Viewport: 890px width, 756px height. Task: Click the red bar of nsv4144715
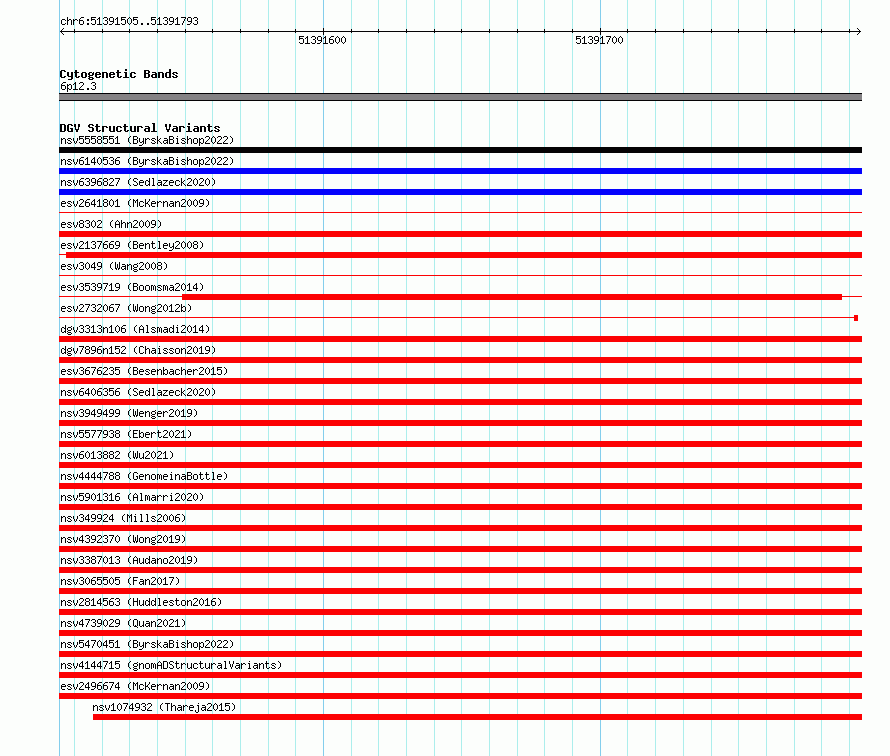point(460,675)
